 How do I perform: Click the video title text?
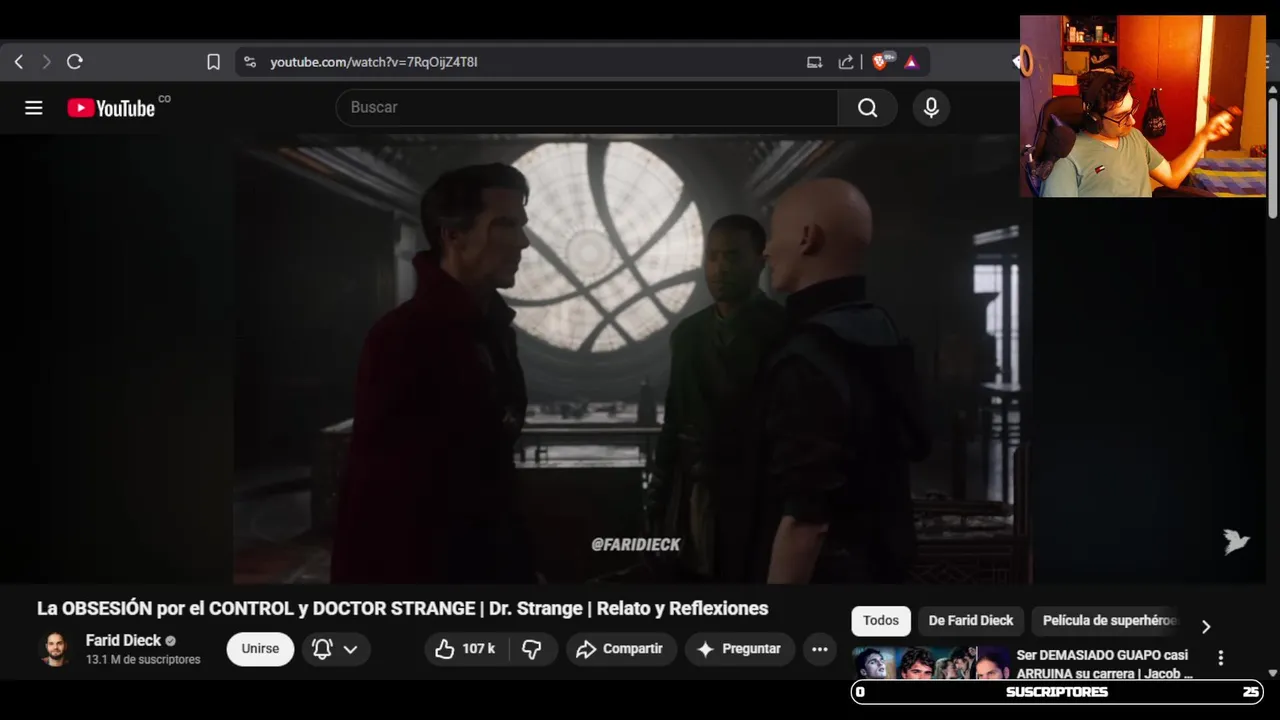[x=402, y=608]
